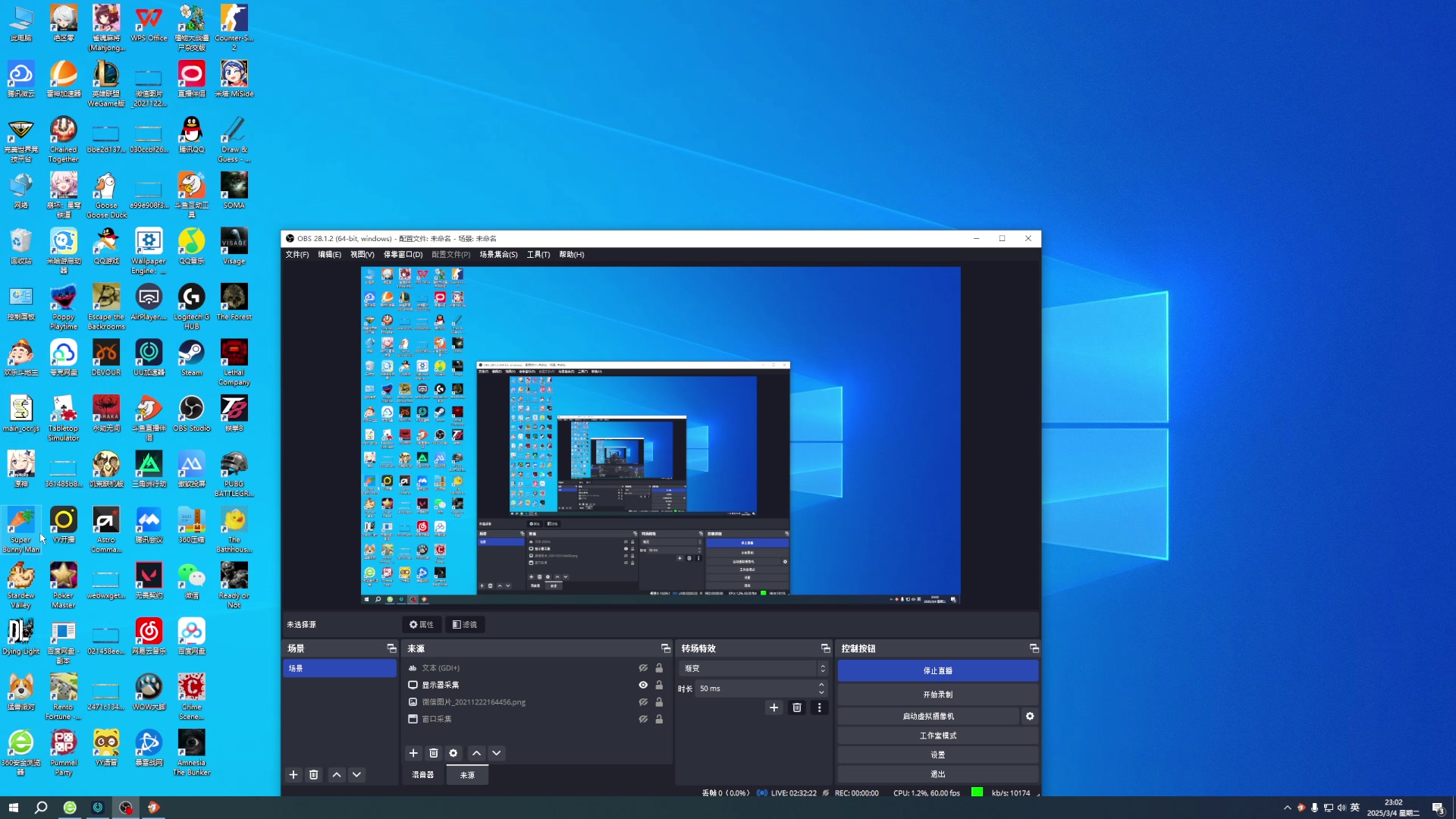Switch to the 混音器 tab
The image size is (1456, 819).
(x=423, y=774)
